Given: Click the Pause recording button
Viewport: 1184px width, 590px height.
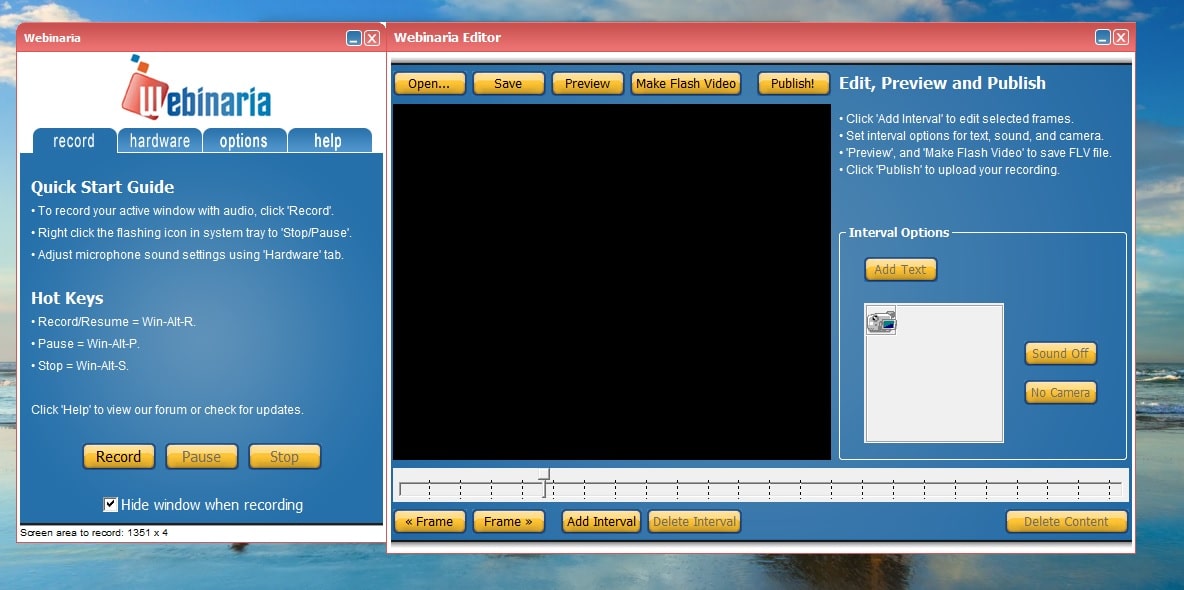Looking at the screenshot, I should pos(202,456).
